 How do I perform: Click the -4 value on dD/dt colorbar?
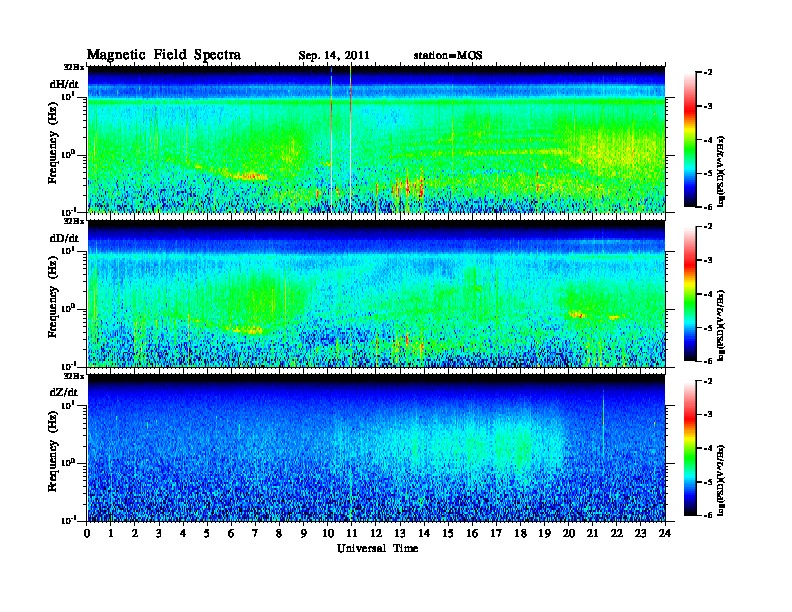[708, 294]
